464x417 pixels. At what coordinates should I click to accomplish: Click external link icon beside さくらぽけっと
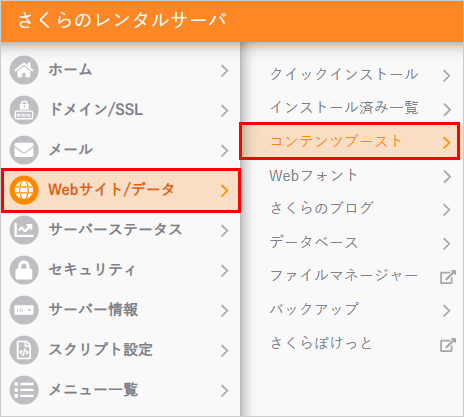point(447,345)
